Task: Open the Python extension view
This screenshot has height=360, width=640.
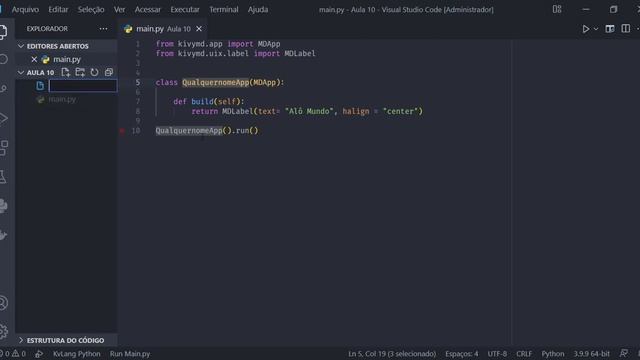Action: point(3,206)
